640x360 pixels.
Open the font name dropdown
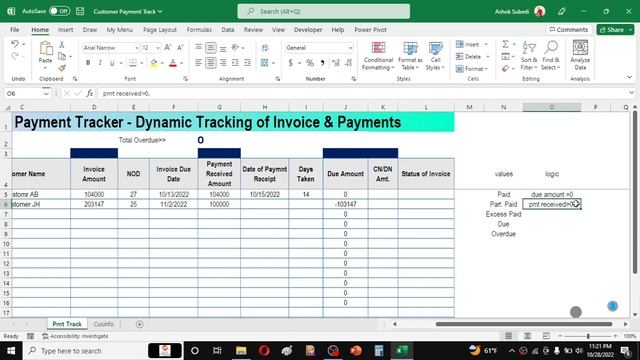point(137,48)
